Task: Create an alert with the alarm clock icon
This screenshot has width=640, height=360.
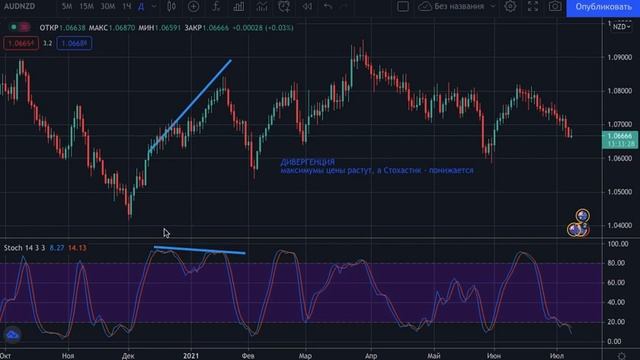Action: [284, 6]
